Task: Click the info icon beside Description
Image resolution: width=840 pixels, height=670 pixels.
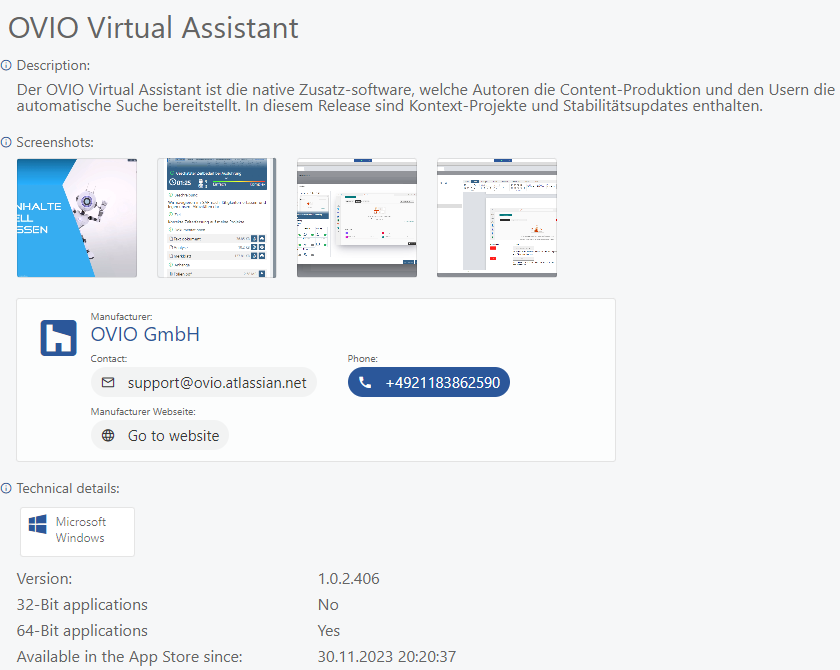Action: (6, 65)
